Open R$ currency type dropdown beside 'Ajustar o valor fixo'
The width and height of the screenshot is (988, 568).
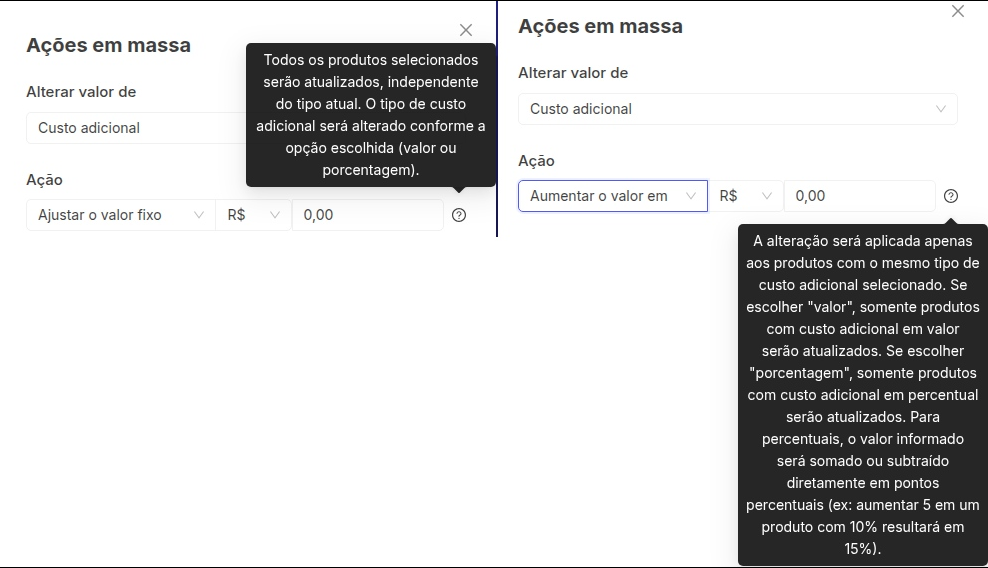click(253, 215)
